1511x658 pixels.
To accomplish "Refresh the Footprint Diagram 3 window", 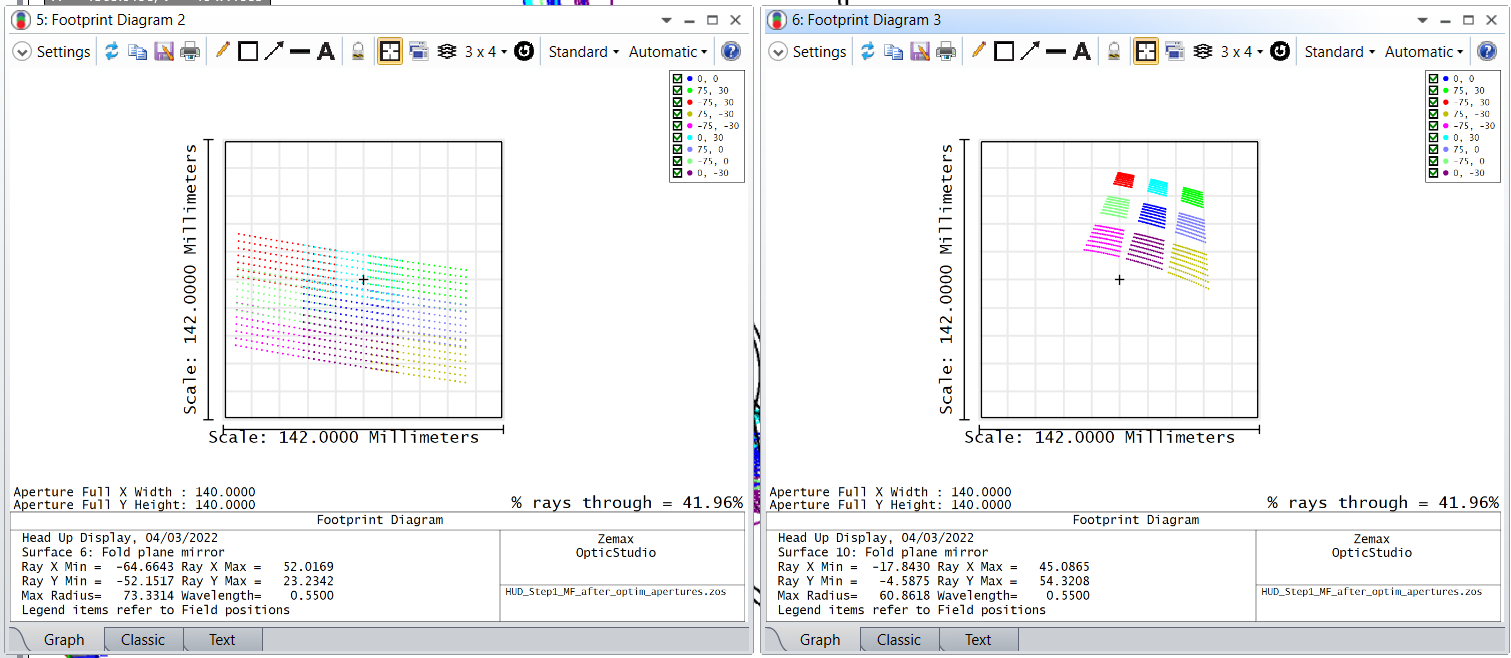I will 868,52.
